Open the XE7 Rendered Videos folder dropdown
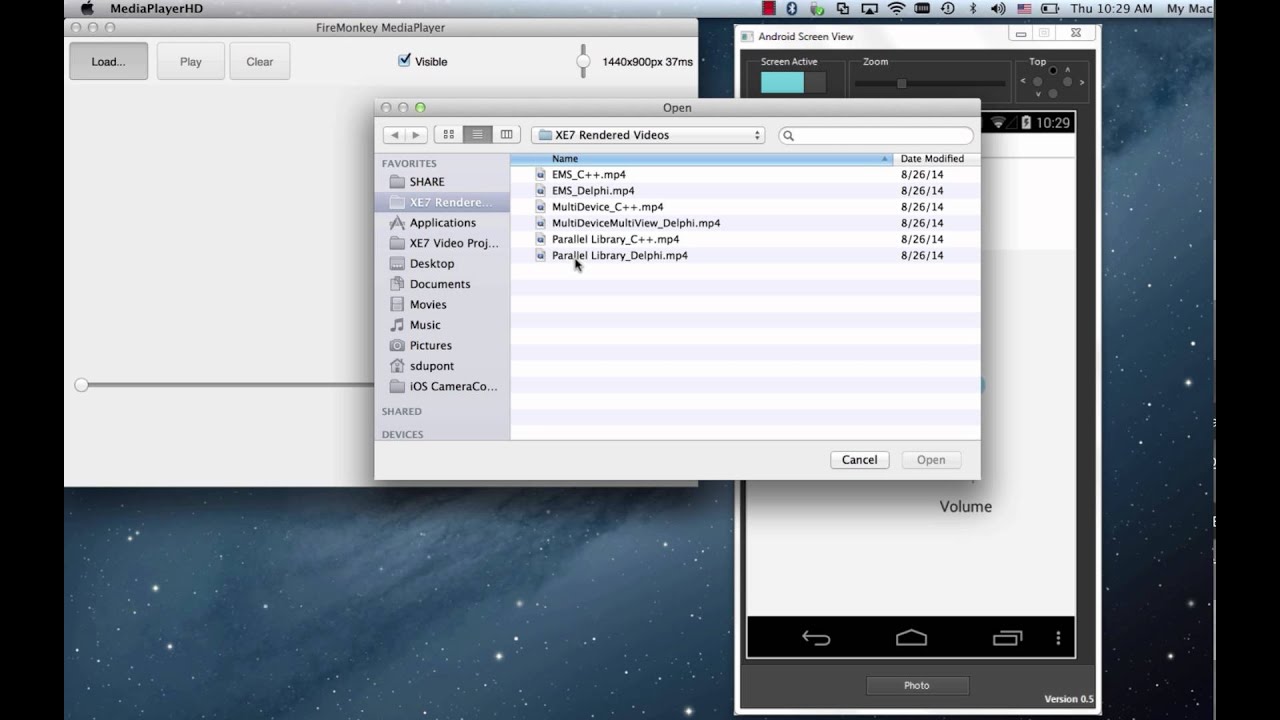The height and width of the screenshot is (720, 1280). click(x=649, y=135)
